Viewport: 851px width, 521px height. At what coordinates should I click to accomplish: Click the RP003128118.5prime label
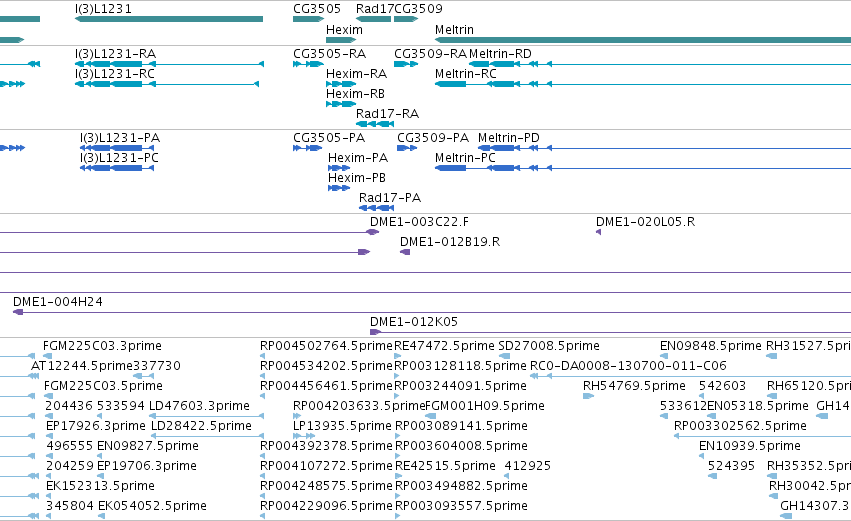460,366
